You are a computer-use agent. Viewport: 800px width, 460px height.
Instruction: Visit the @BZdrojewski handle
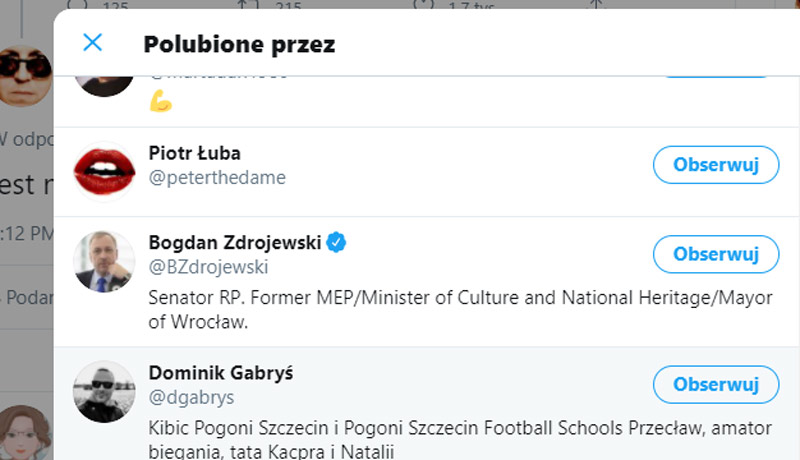(208, 268)
